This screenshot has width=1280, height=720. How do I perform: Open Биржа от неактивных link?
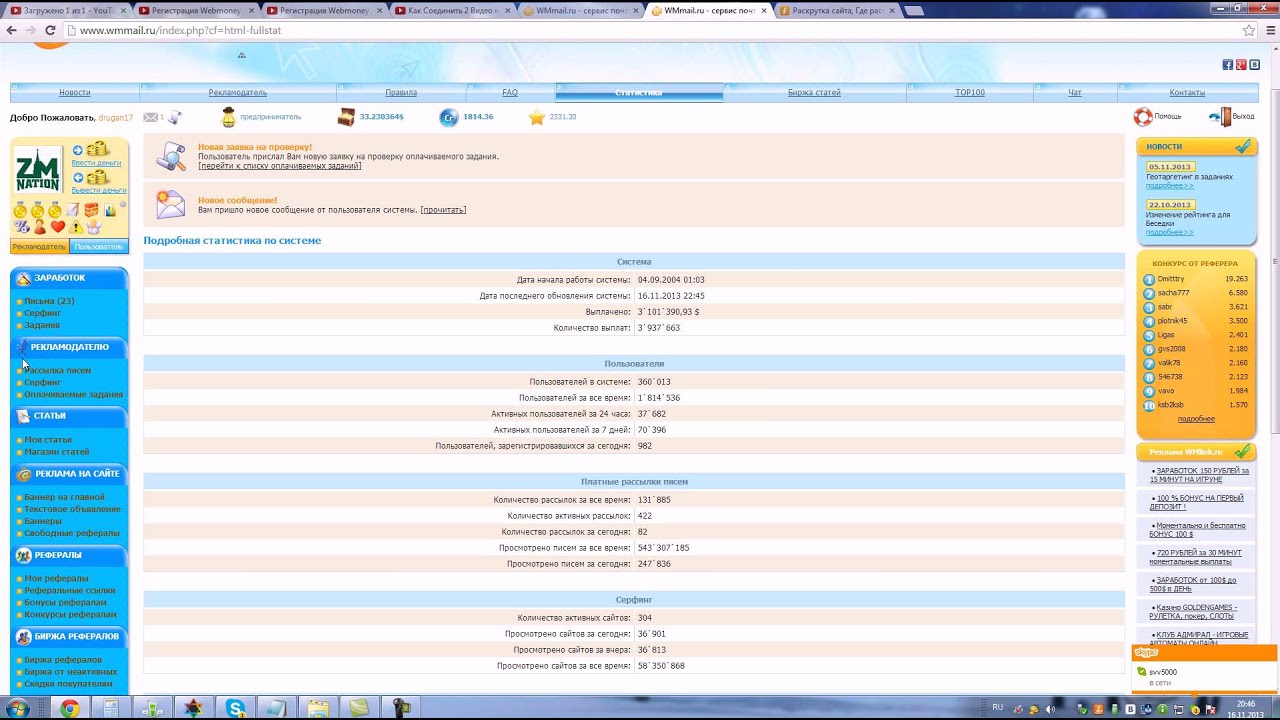point(71,672)
